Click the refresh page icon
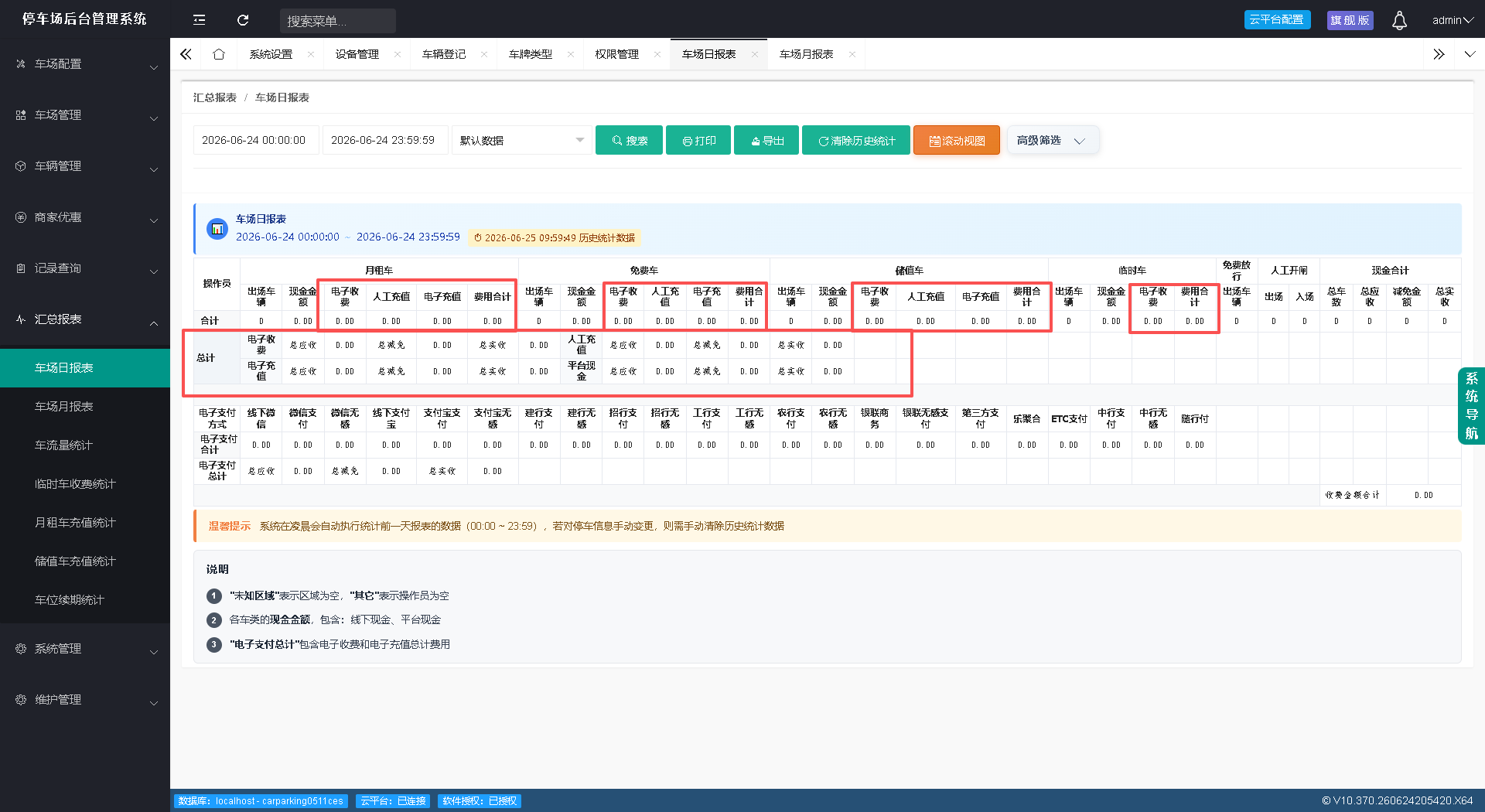 (x=243, y=20)
